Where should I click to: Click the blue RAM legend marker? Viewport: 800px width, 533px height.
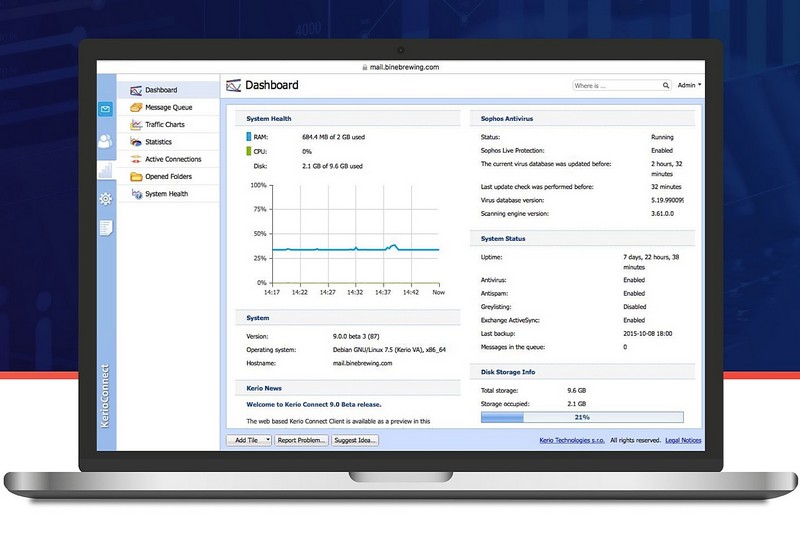tap(248, 137)
